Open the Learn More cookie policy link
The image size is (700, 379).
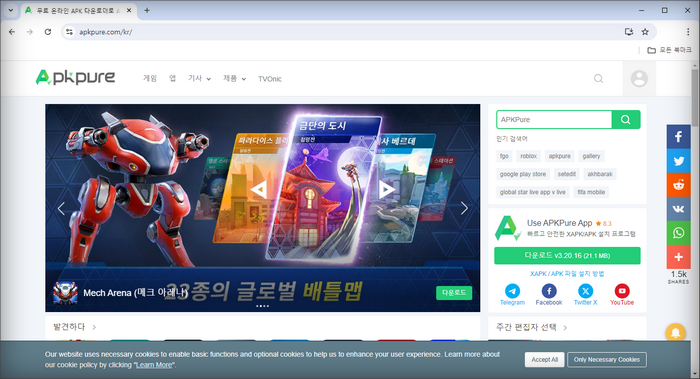tap(154, 365)
